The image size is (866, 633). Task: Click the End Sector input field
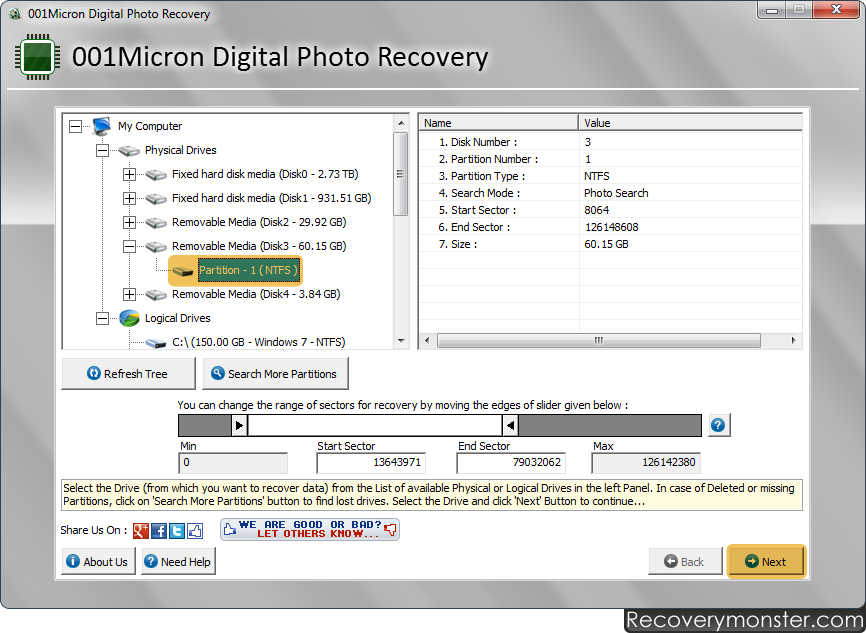click(511, 463)
